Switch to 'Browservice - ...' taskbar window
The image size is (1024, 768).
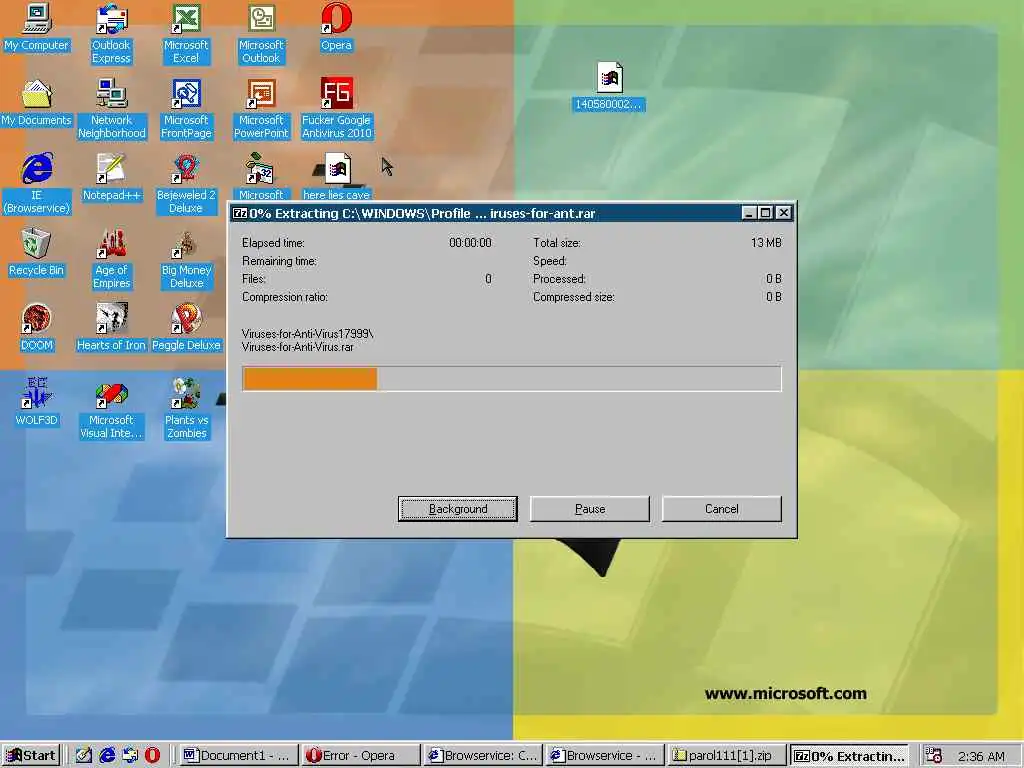(x=604, y=755)
